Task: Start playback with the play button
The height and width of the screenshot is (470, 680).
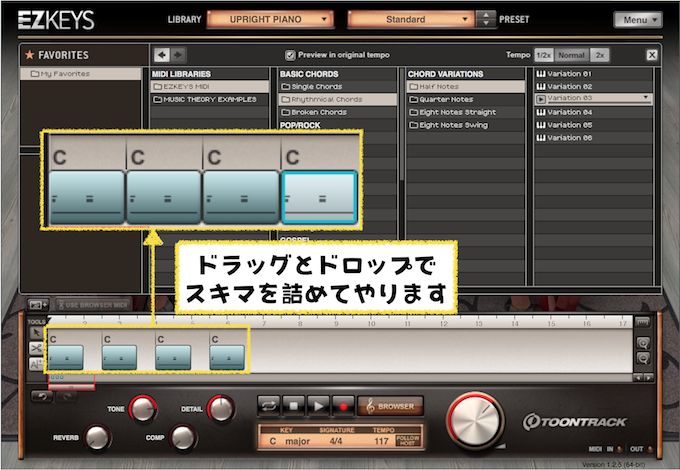Action: [x=318, y=406]
